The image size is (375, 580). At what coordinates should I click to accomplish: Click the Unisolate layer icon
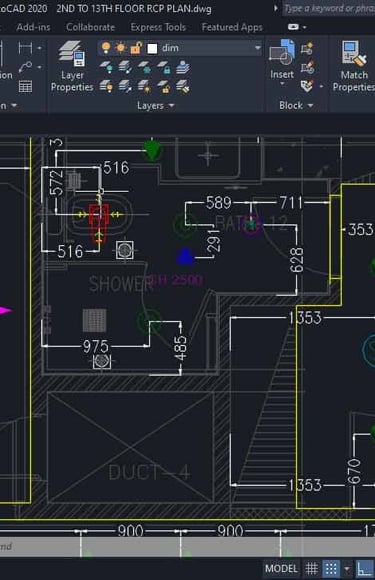125,87
